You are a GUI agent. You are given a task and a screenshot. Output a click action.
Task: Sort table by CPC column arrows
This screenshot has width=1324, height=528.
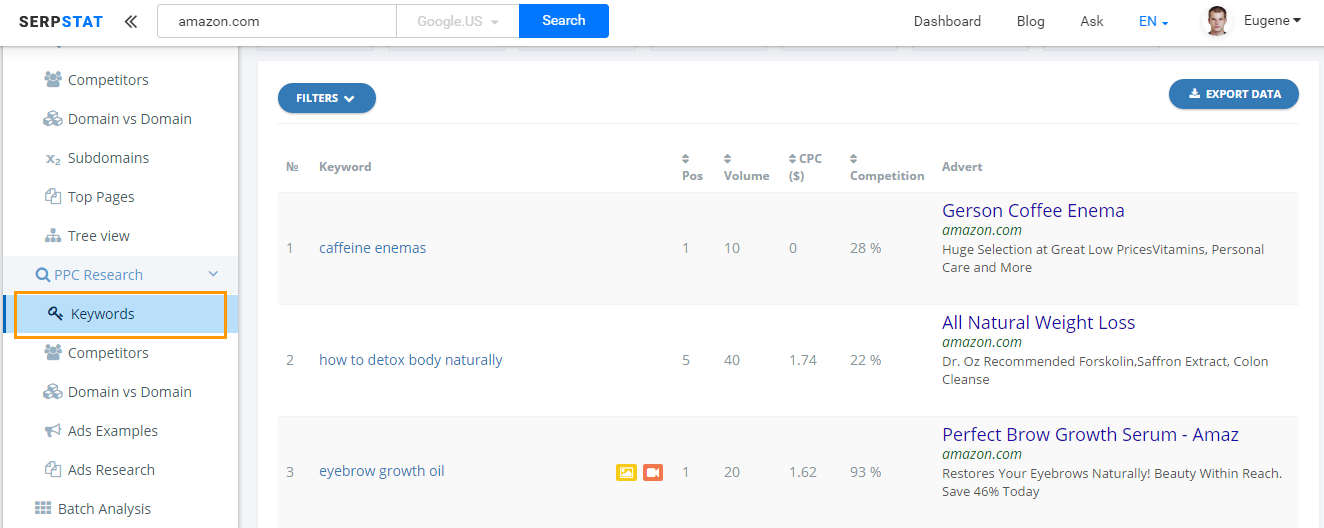point(792,158)
